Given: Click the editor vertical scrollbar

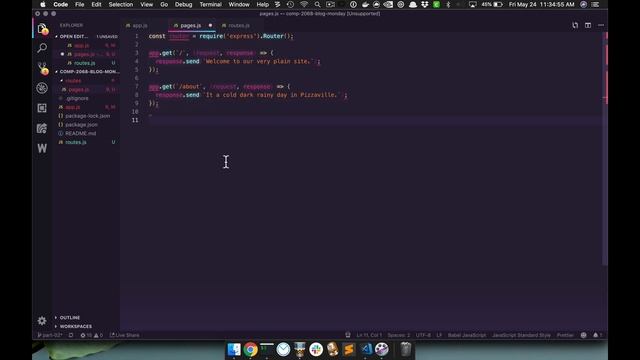Looking at the screenshot, I should pos(605,149).
